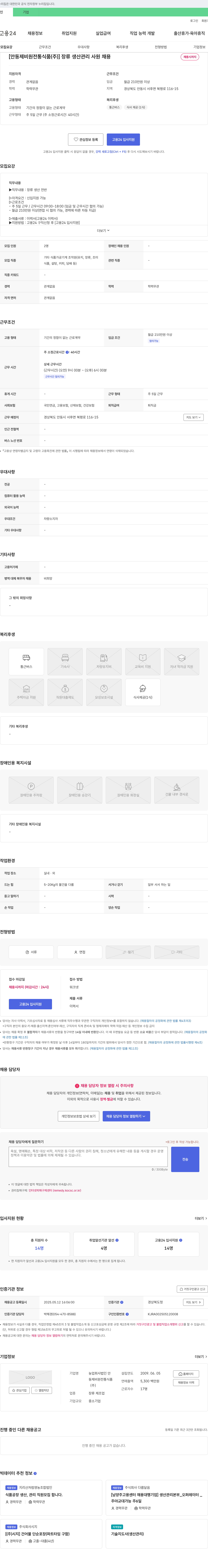
Task: Click the 필기 screening method box
Action: [x=128, y=952]
